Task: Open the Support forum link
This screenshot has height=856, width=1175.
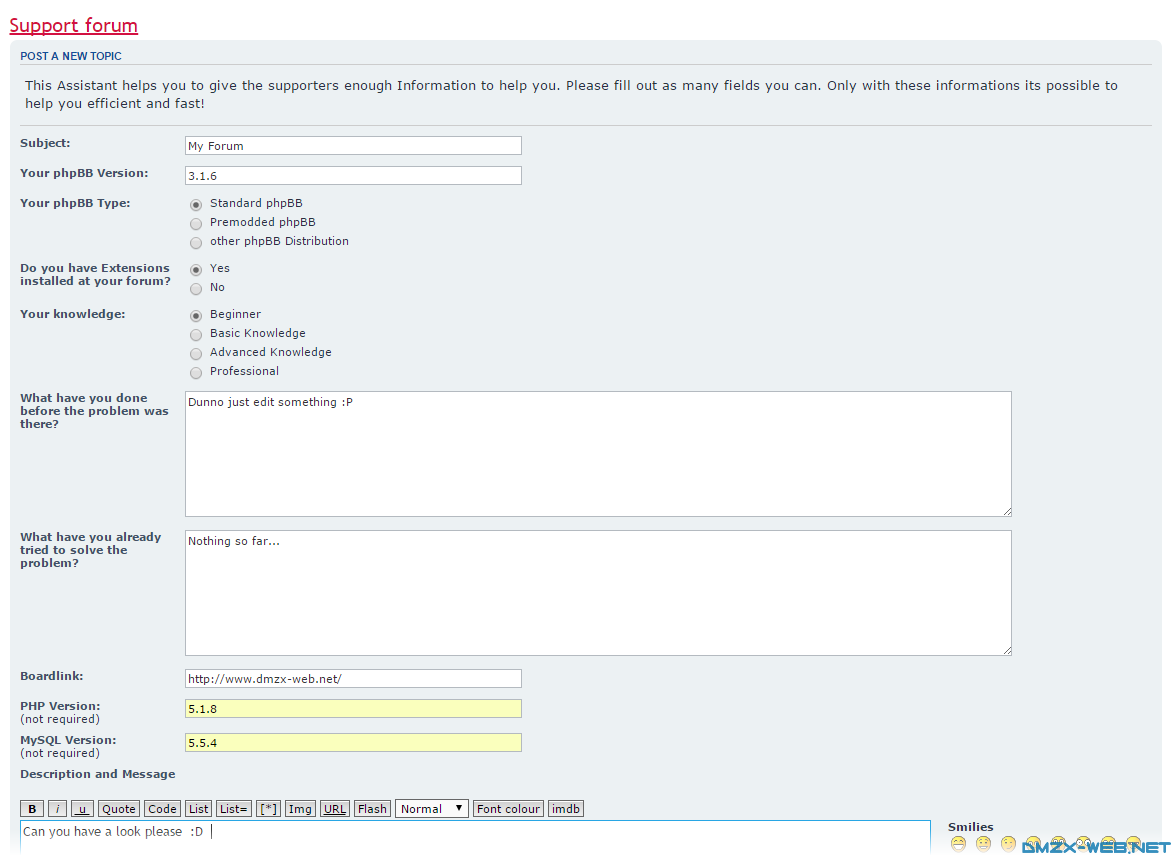Action: [x=73, y=25]
